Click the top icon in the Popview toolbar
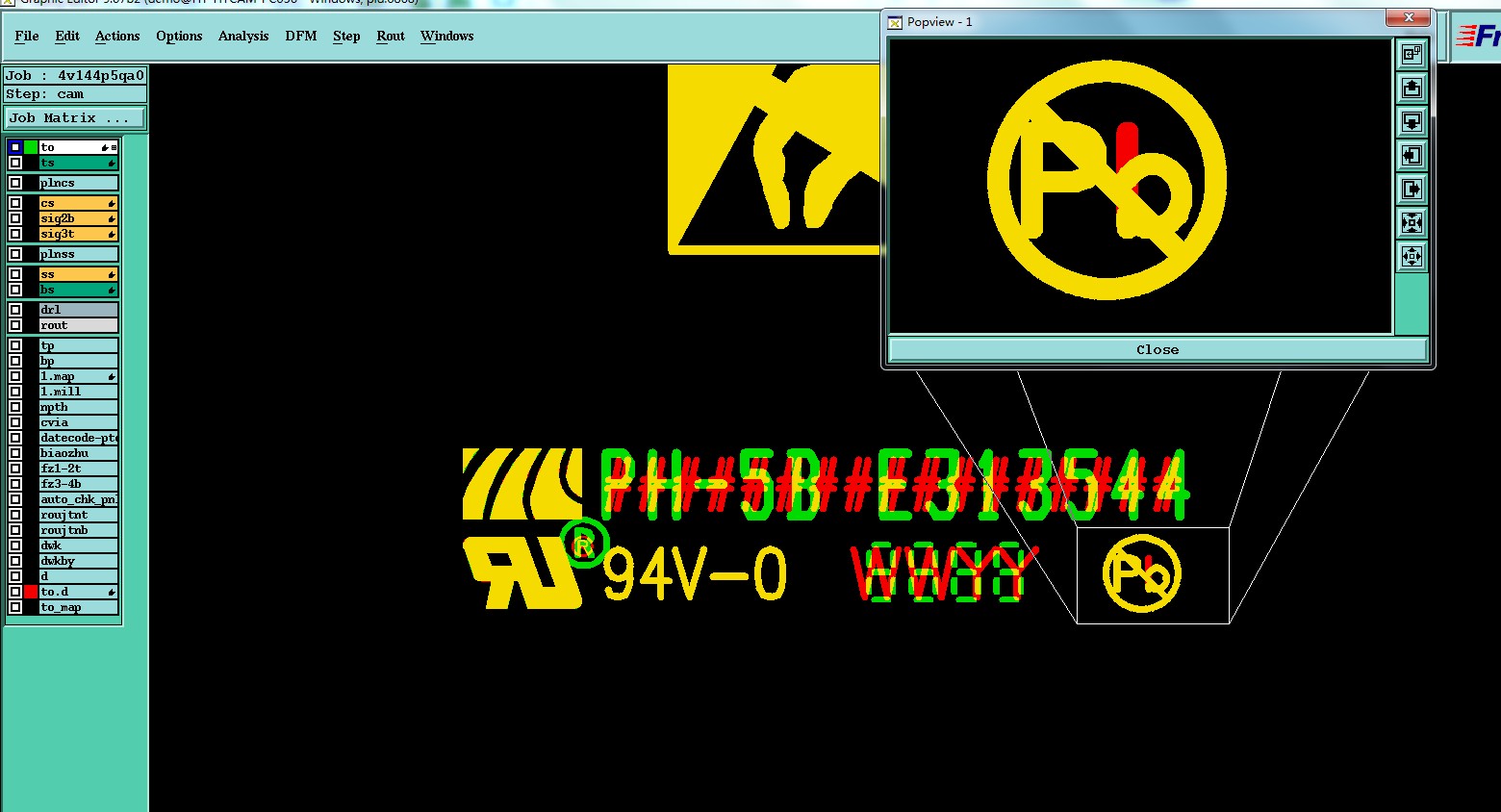 [1412, 55]
